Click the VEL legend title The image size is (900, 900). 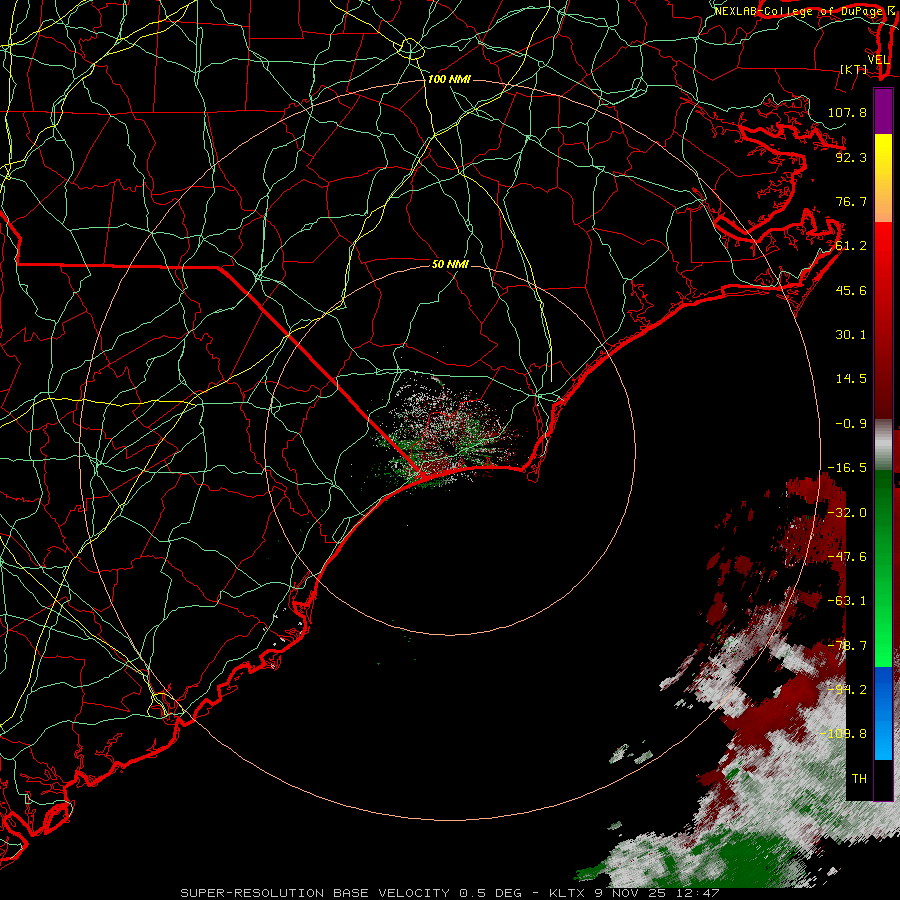pyautogui.click(x=878, y=60)
